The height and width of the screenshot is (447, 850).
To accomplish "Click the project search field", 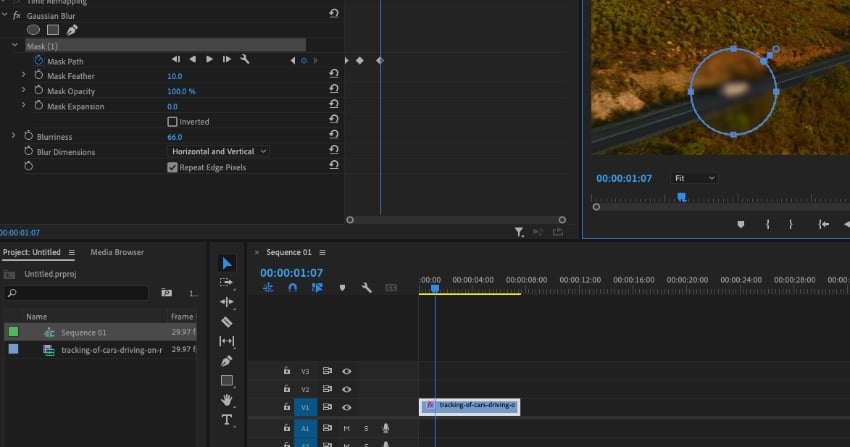I will coord(76,293).
